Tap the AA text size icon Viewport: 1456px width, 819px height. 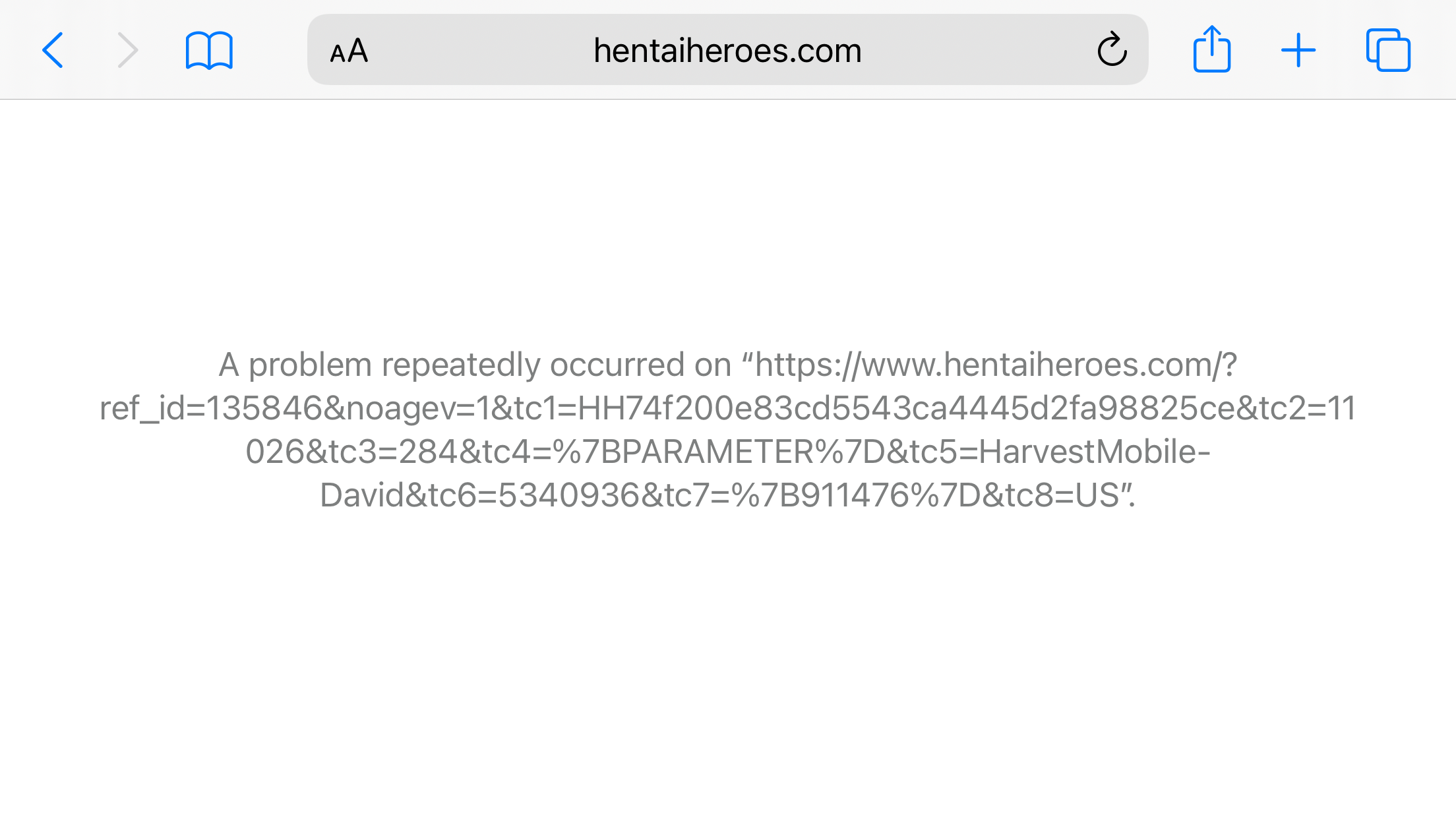tap(349, 51)
